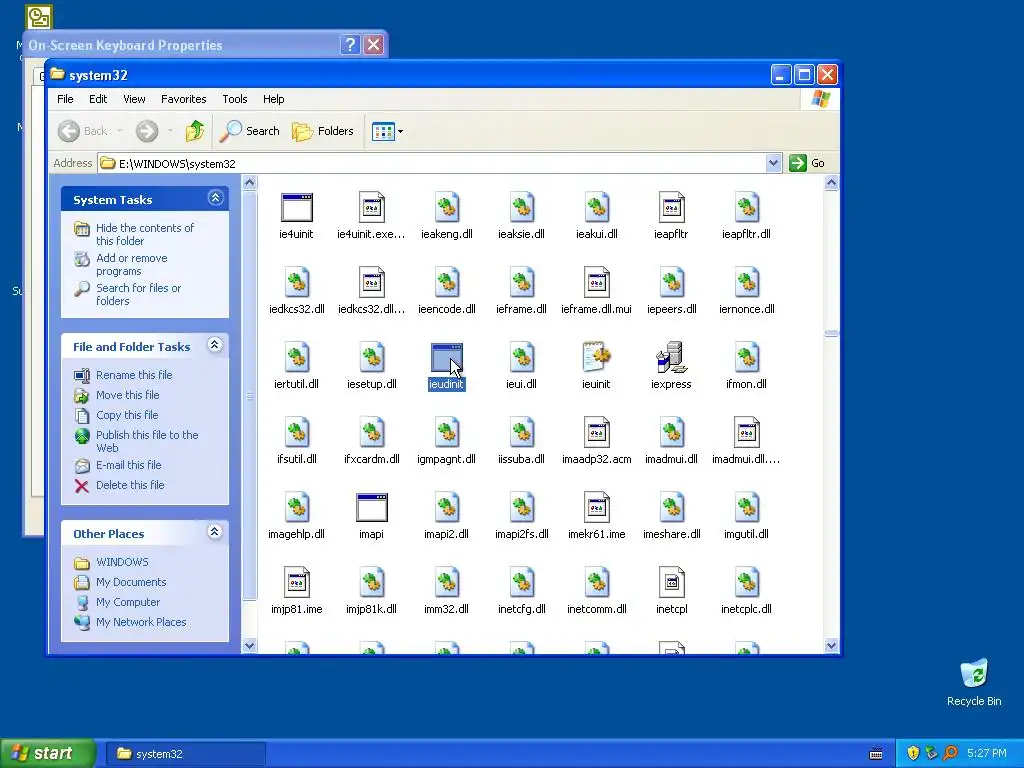This screenshot has height=768, width=1024.
Task: Select the ieakeng.dll file icon
Action: [447, 208]
